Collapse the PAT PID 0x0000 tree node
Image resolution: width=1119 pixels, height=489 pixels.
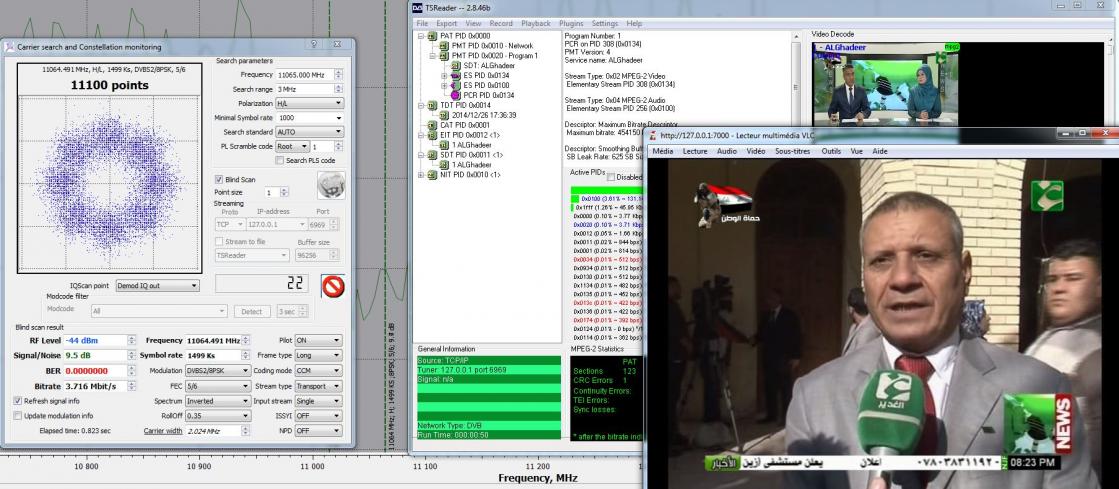click(421, 36)
